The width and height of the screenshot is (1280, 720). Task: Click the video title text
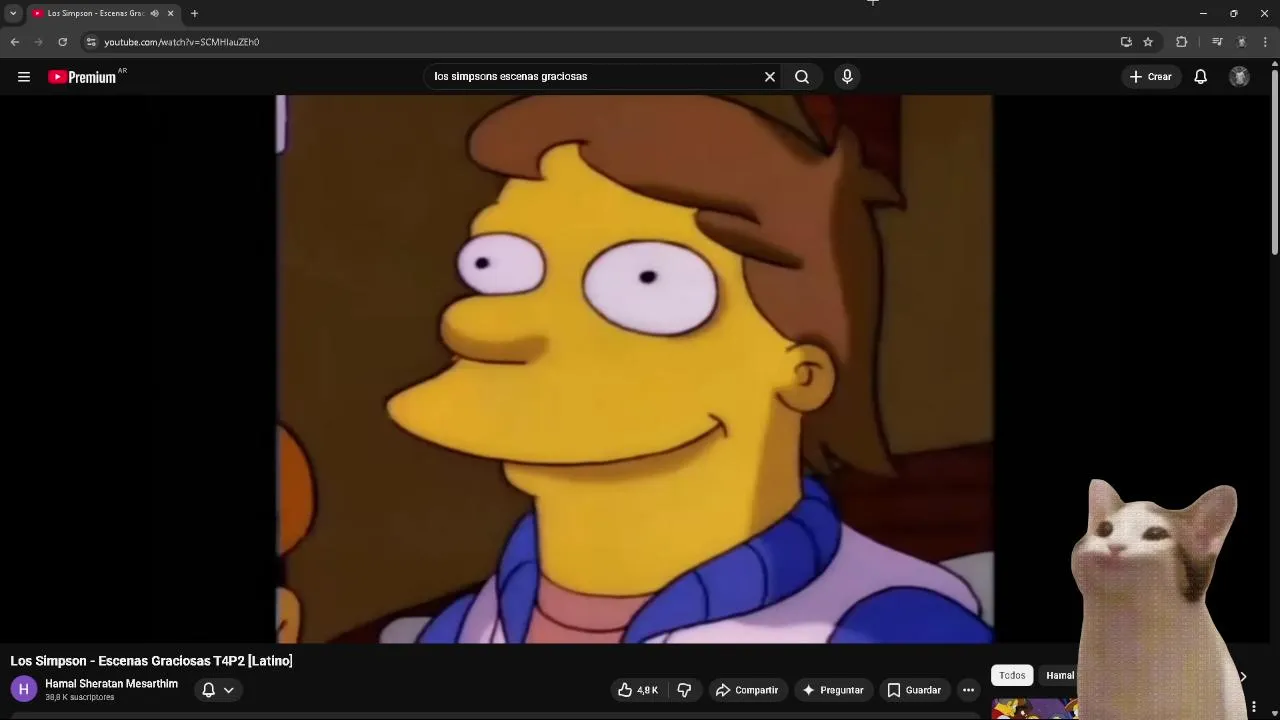pyautogui.click(x=151, y=661)
